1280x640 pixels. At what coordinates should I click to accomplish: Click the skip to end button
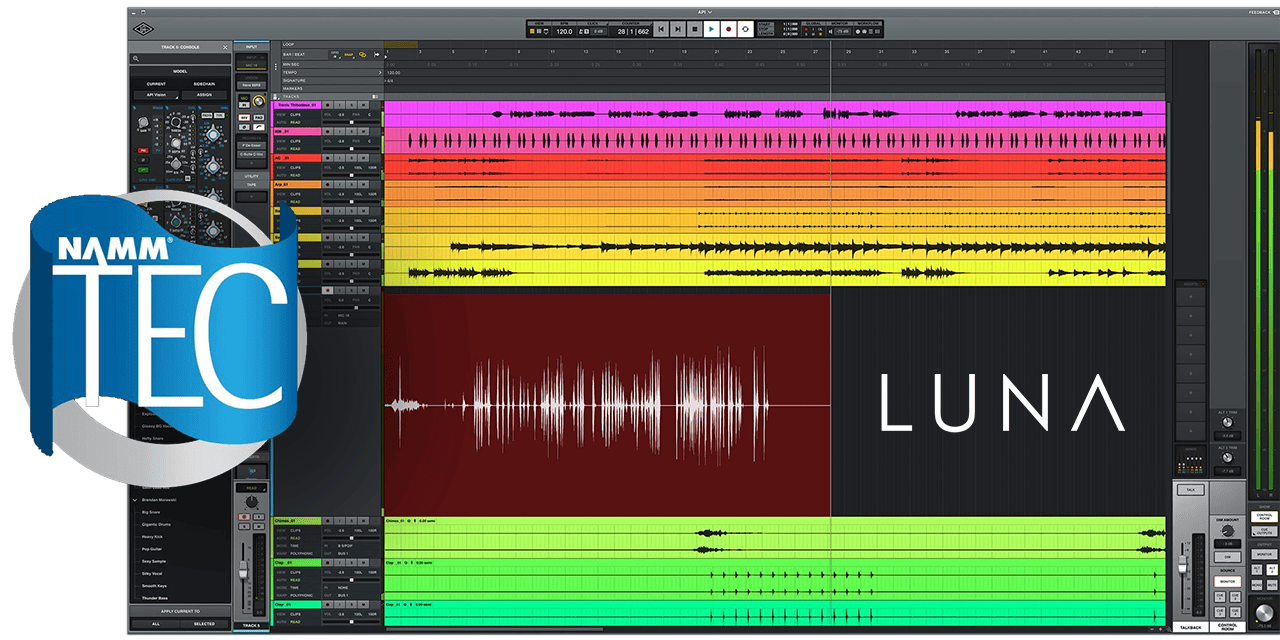coord(677,30)
